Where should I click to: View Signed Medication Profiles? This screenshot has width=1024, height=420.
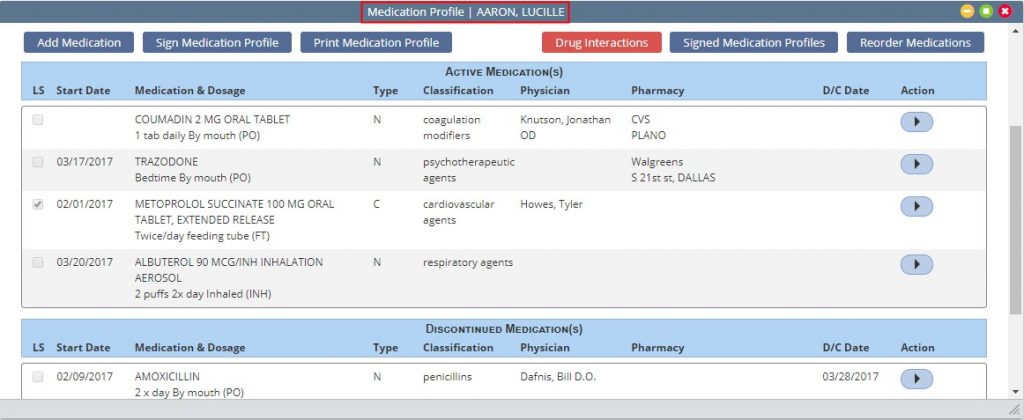coord(754,43)
